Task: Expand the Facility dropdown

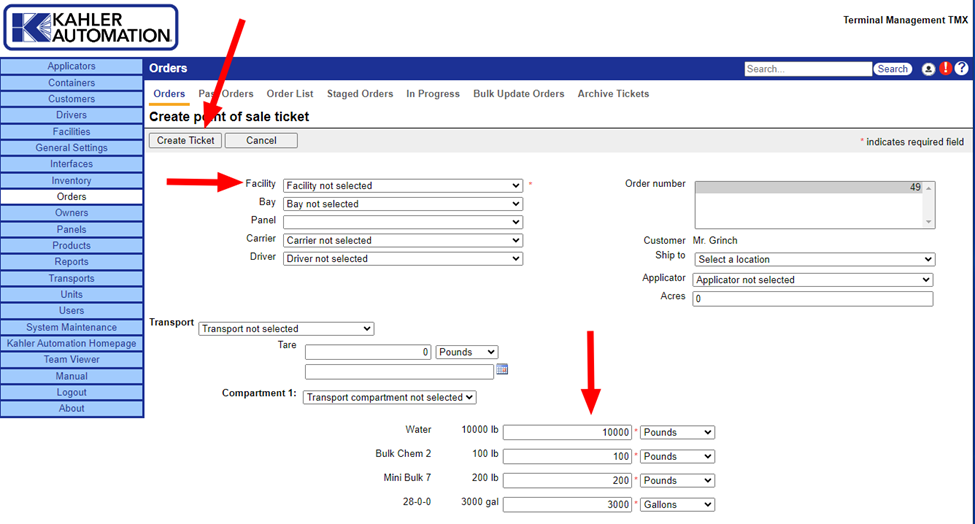Action: (403, 185)
